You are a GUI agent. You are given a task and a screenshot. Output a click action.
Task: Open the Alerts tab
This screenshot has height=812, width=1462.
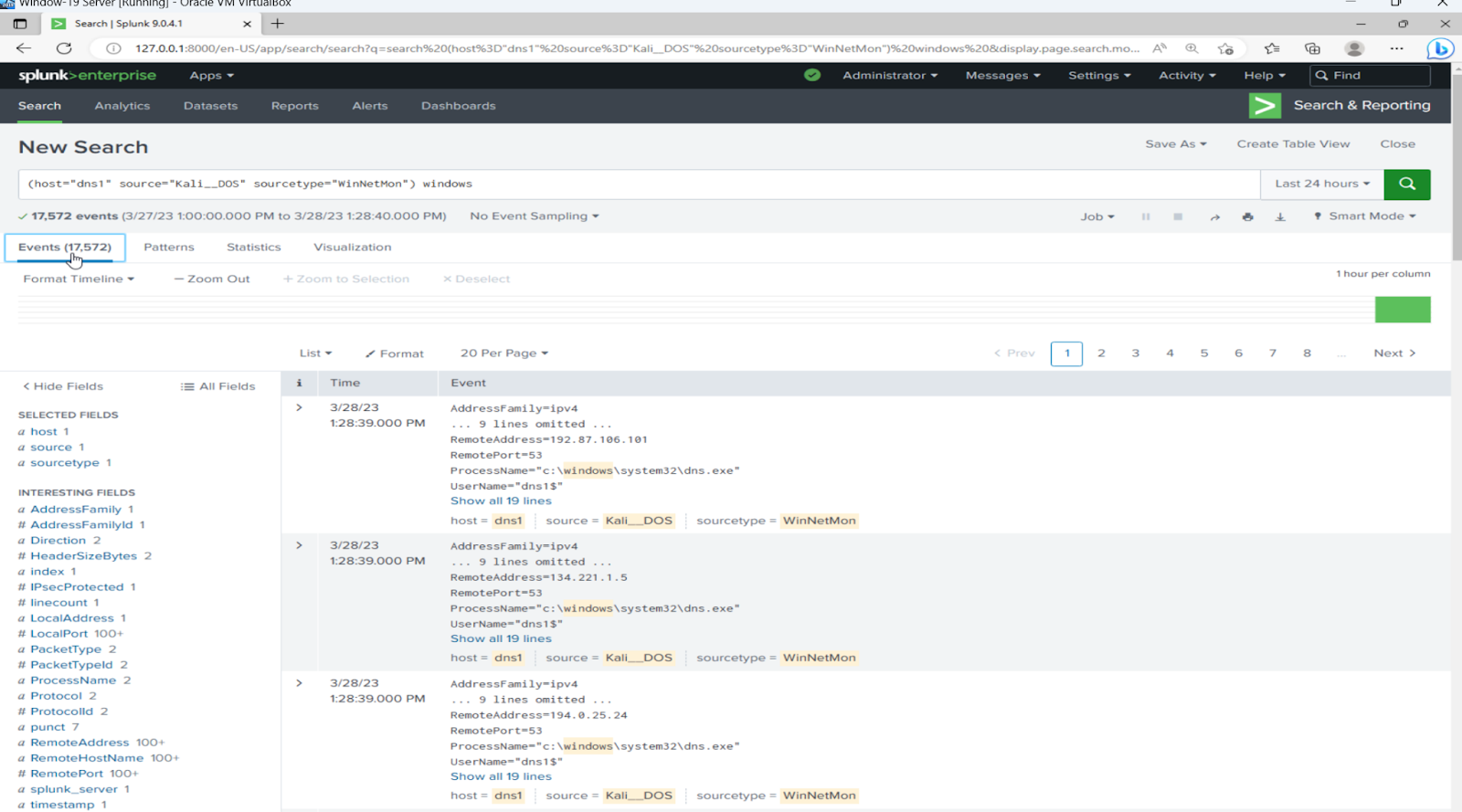[x=370, y=106]
